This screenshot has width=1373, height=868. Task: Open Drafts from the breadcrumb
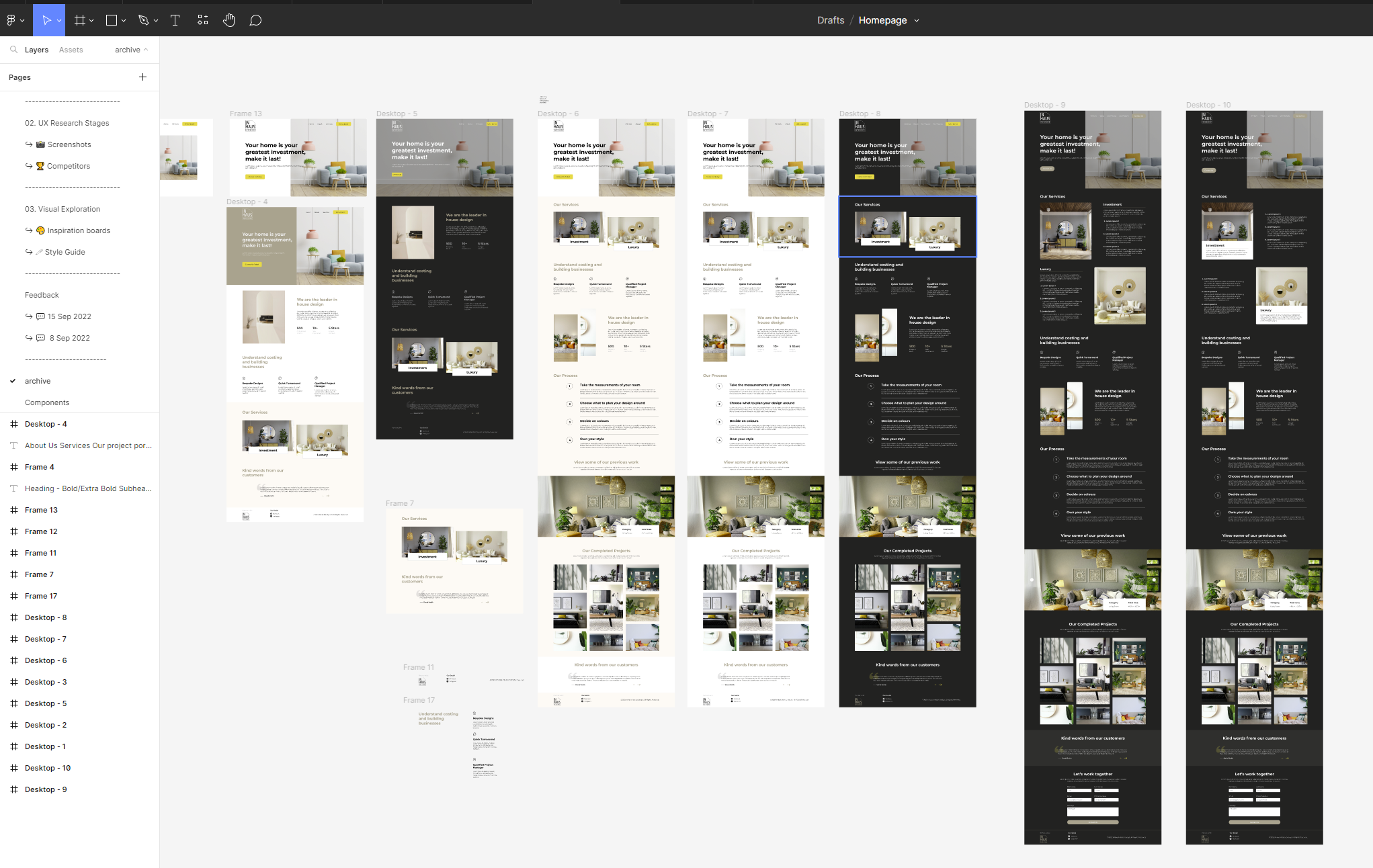click(x=830, y=19)
